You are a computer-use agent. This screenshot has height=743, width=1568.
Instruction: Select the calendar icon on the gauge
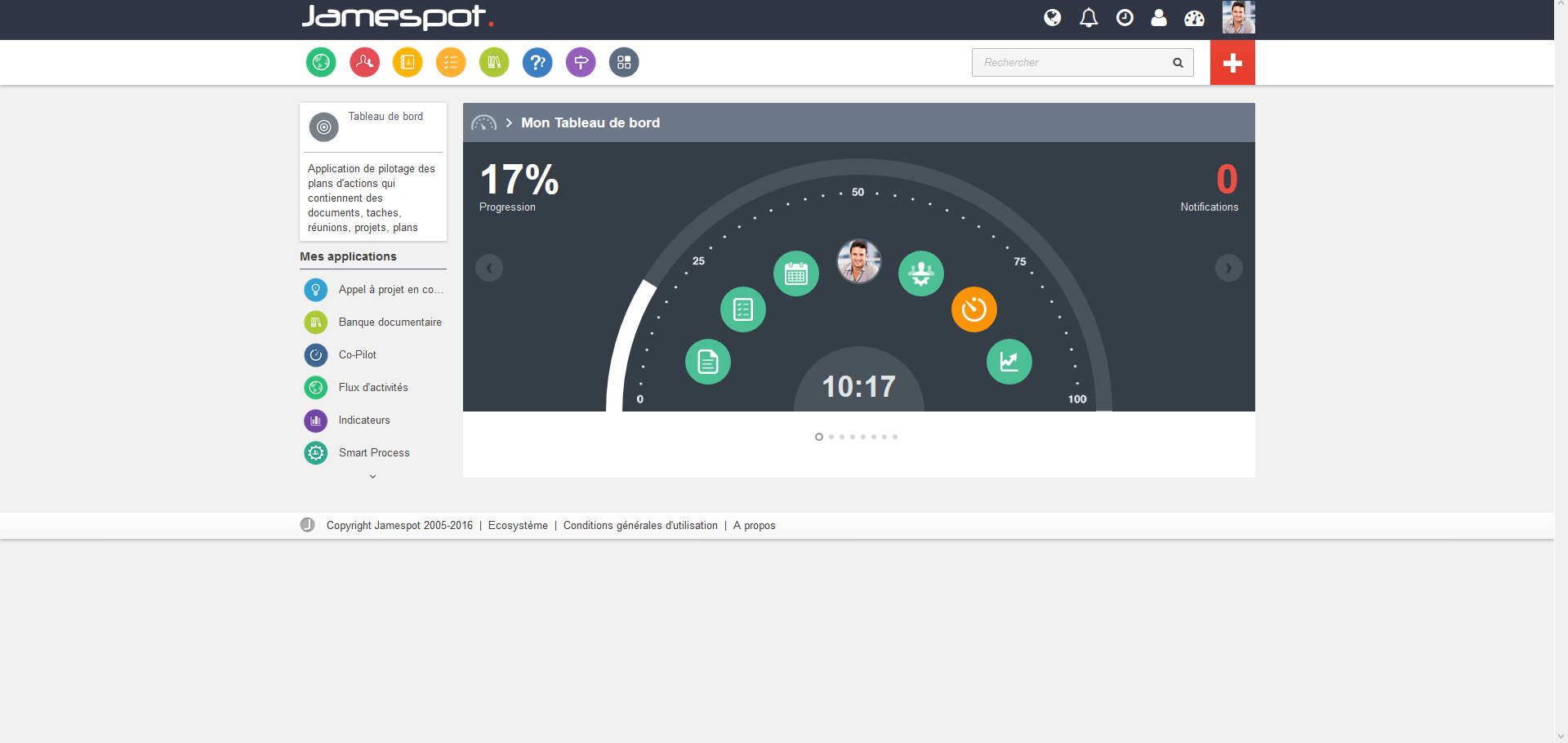point(796,274)
